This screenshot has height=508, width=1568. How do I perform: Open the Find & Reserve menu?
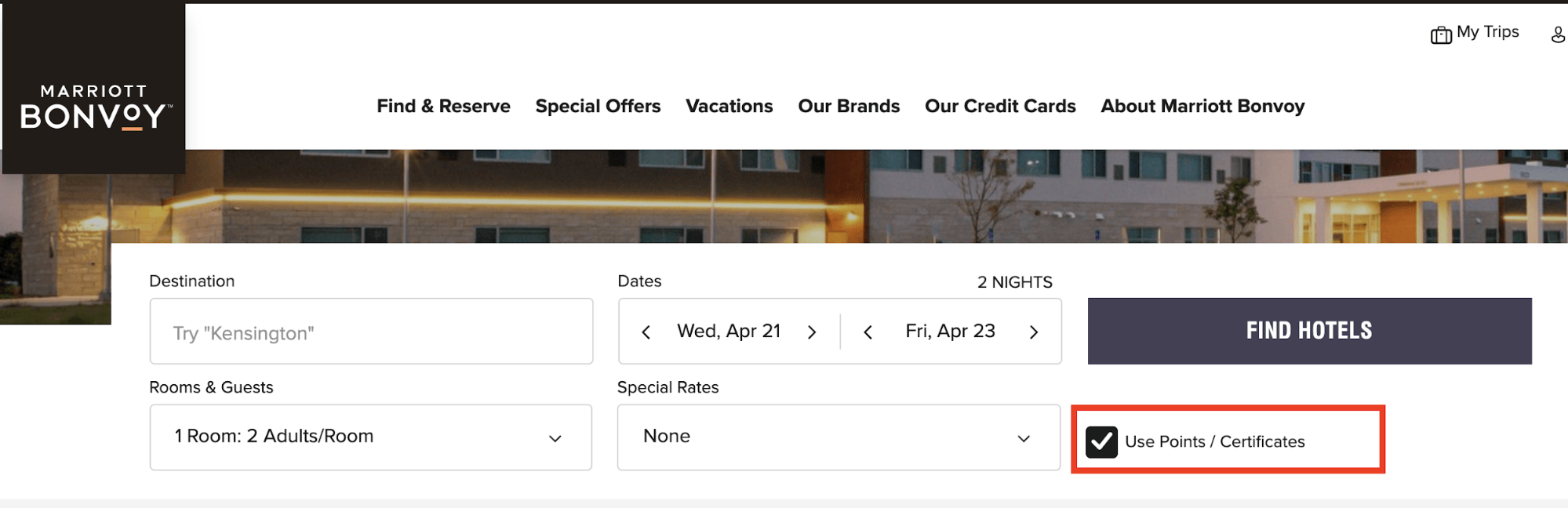(443, 106)
